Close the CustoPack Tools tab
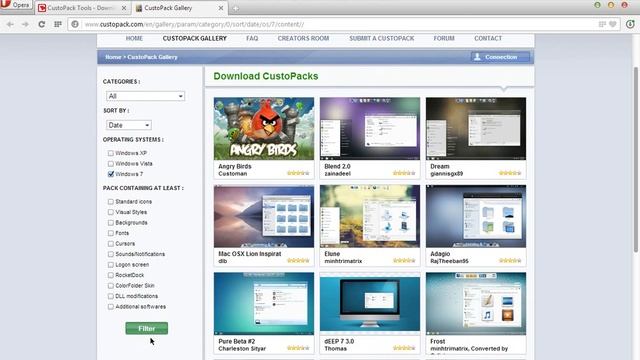This screenshot has height=360, width=640. pos(124,8)
